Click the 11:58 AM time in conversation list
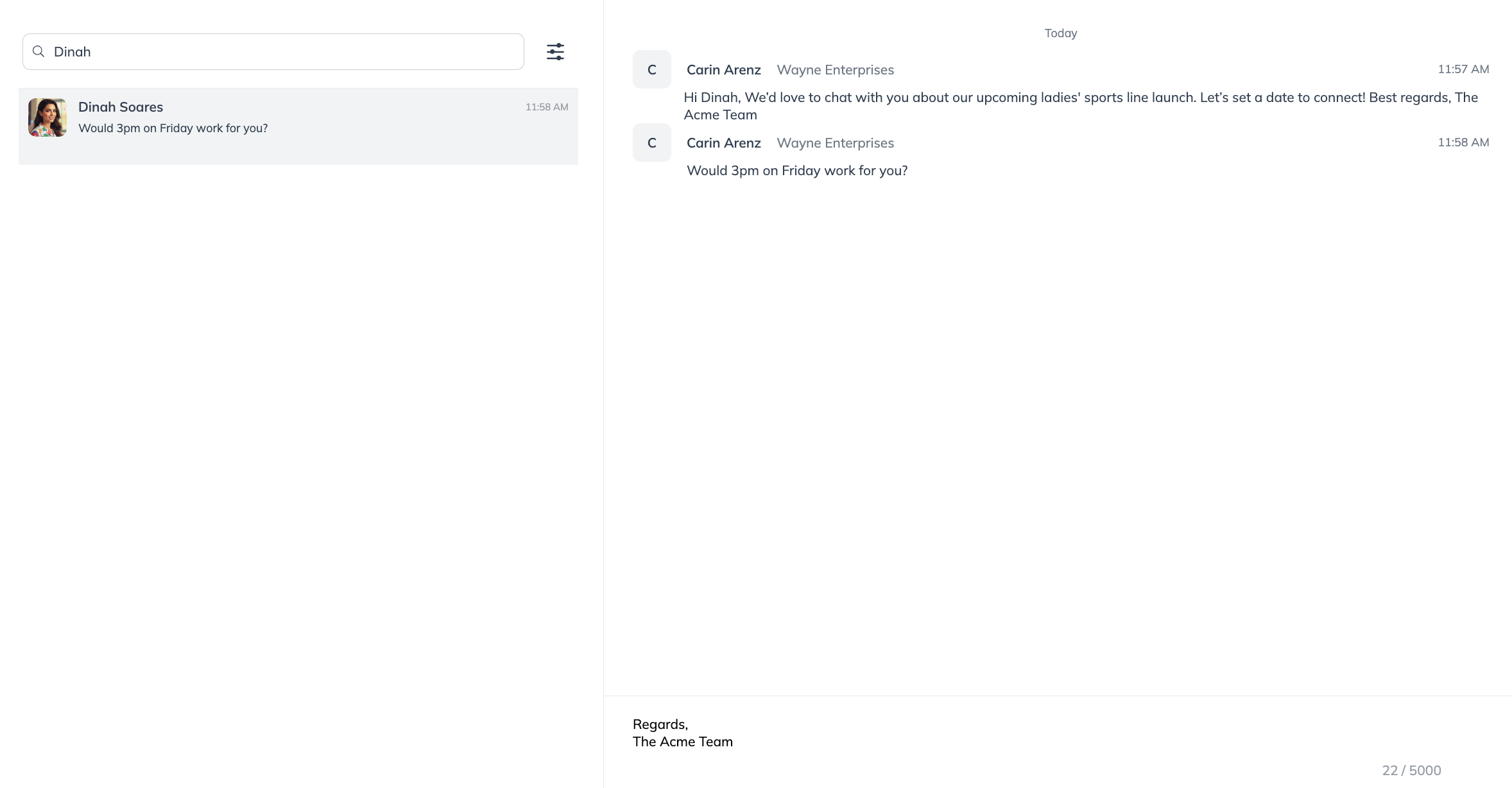Screen dimensions: 1512x788 (546, 107)
